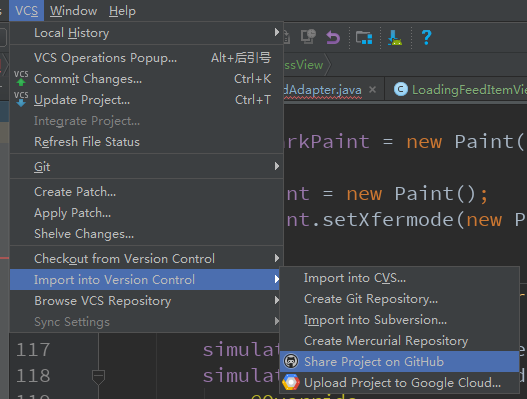Open the Window menu
Image resolution: width=527 pixels, height=399 pixels.
click(74, 11)
